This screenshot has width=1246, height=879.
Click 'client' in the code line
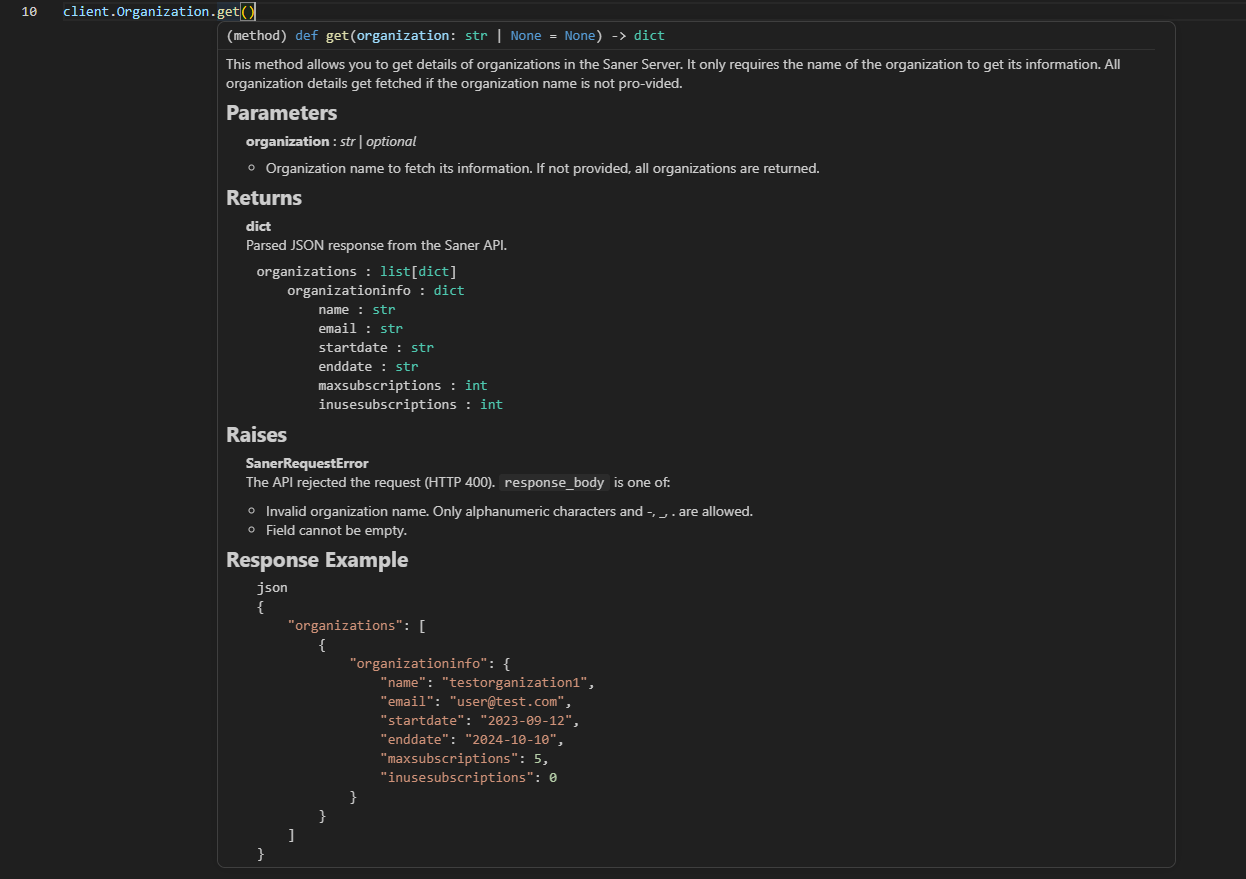tap(86, 12)
